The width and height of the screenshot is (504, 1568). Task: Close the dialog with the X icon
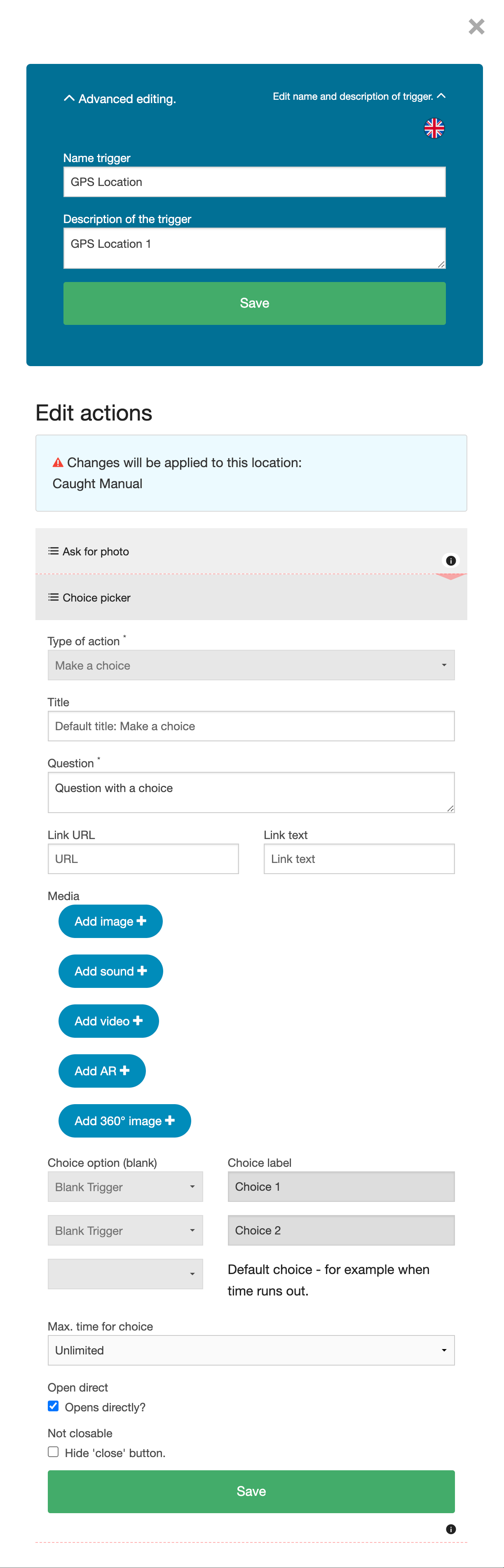pyautogui.click(x=476, y=27)
